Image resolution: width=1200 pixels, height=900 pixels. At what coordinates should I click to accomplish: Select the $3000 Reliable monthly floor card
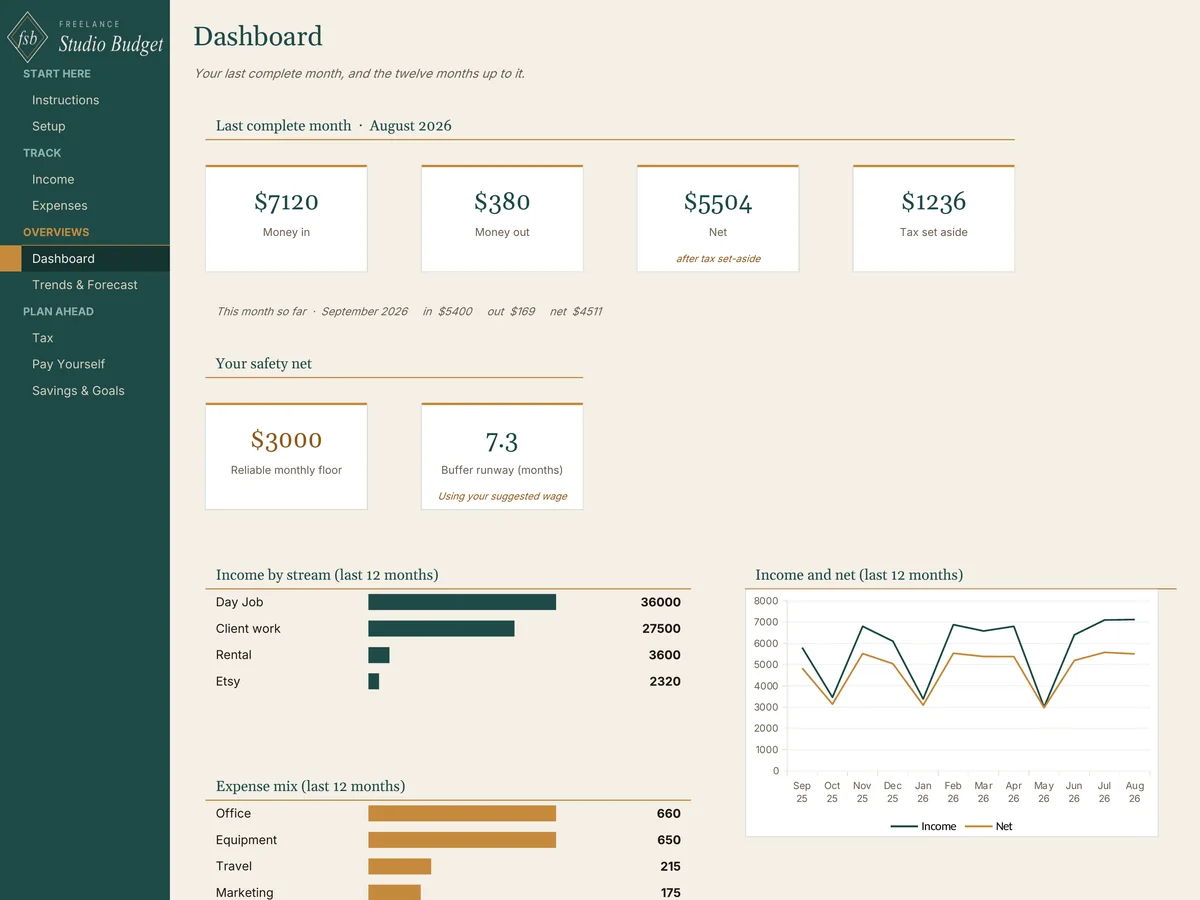pos(286,456)
